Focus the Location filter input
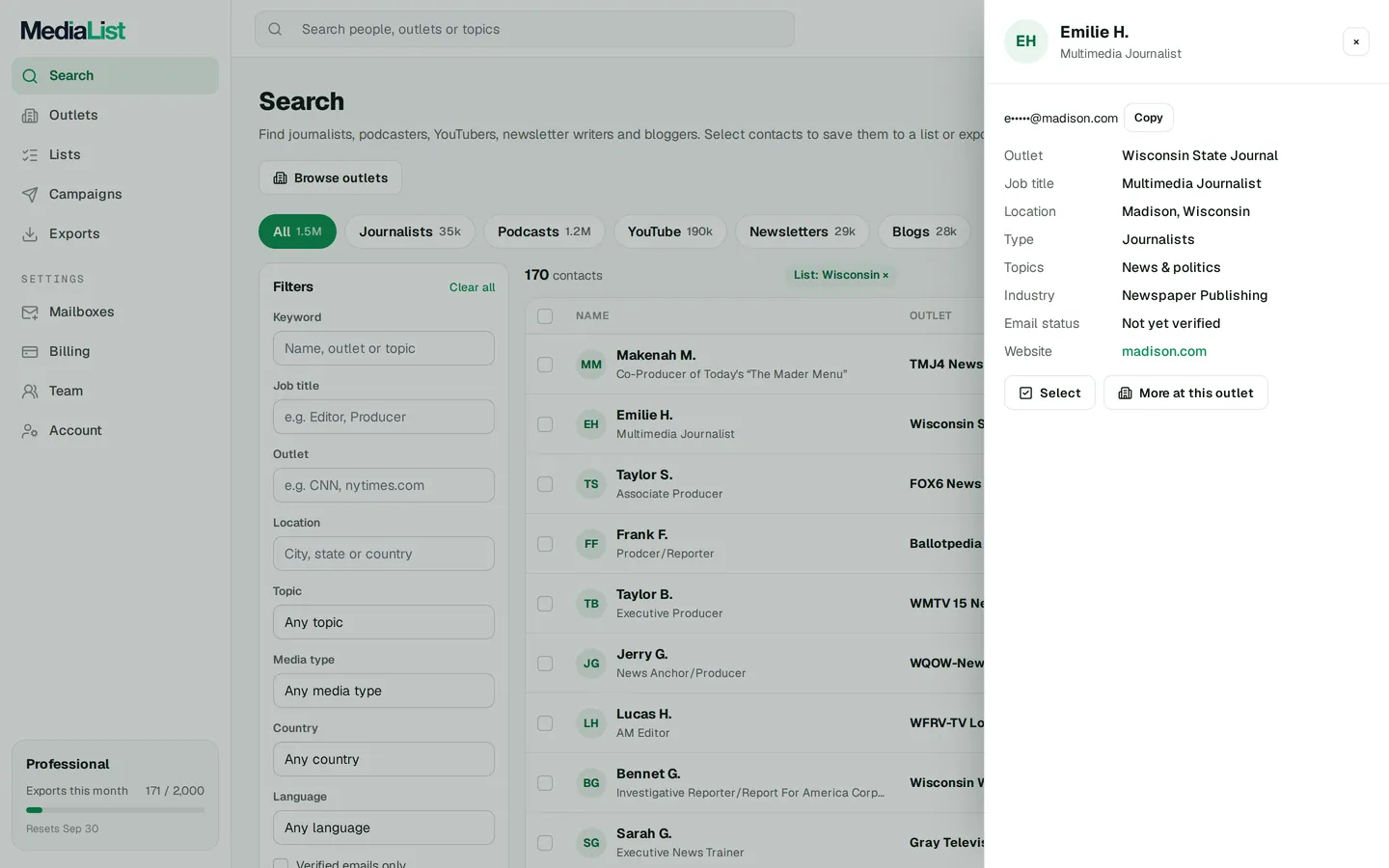 tap(384, 554)
